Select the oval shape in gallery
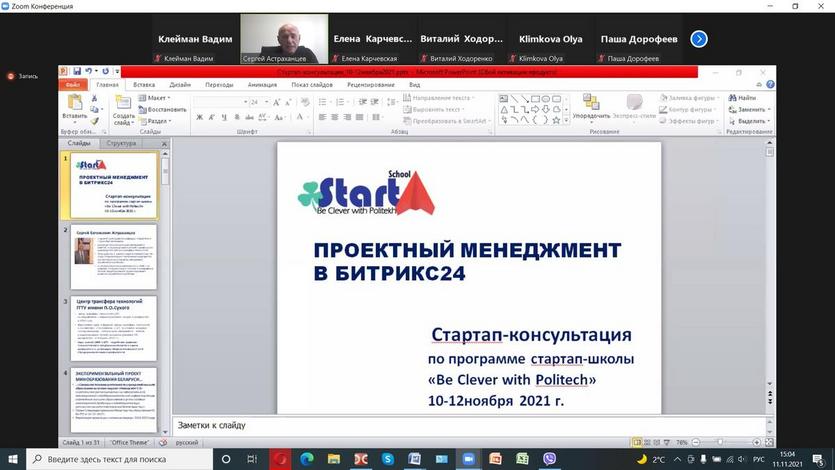 [546, 99]
